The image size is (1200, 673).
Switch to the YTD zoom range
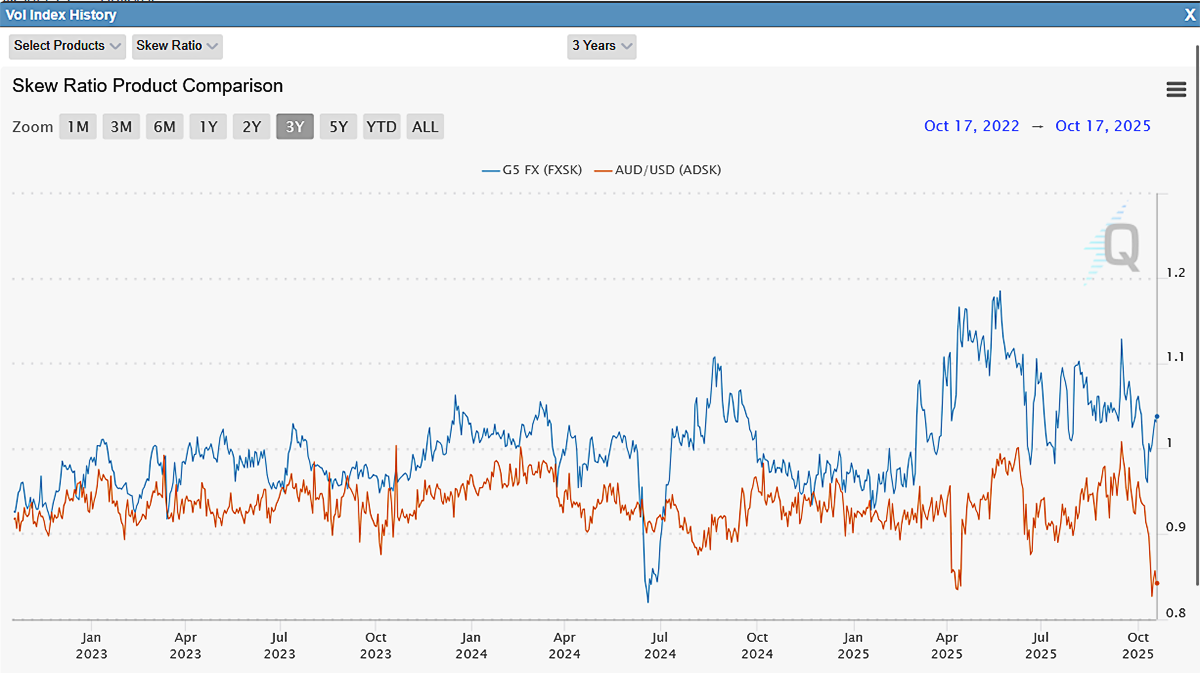click(x=381, y=126)
